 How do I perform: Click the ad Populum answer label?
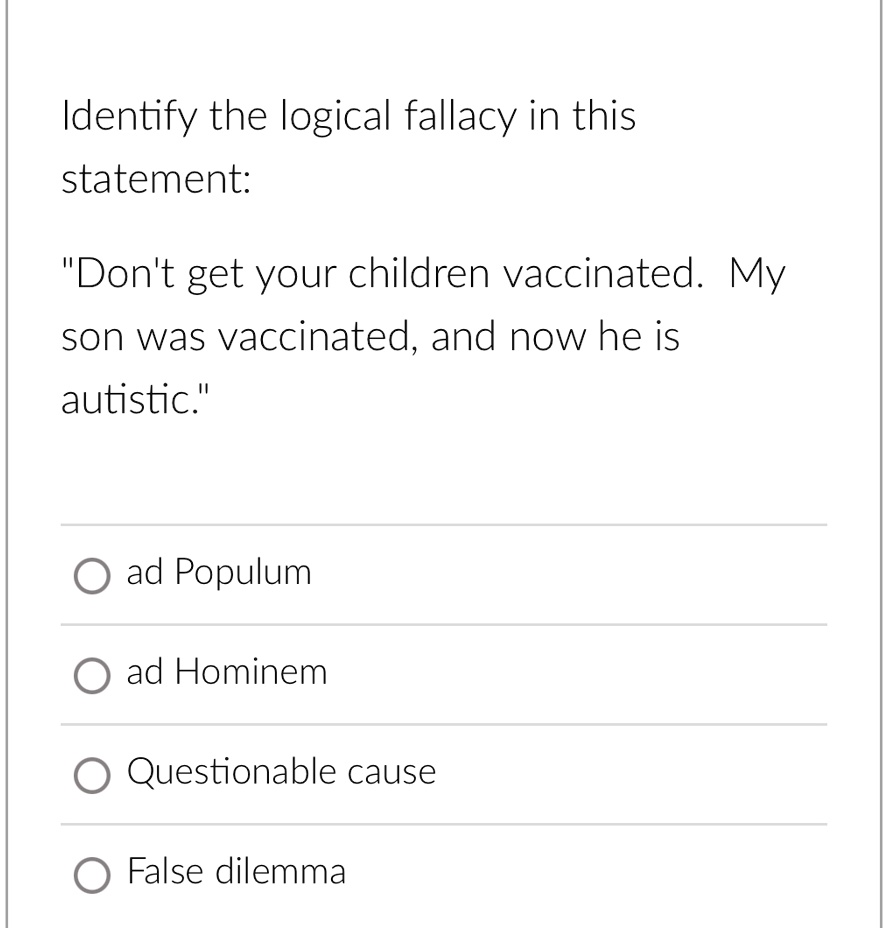218,573
